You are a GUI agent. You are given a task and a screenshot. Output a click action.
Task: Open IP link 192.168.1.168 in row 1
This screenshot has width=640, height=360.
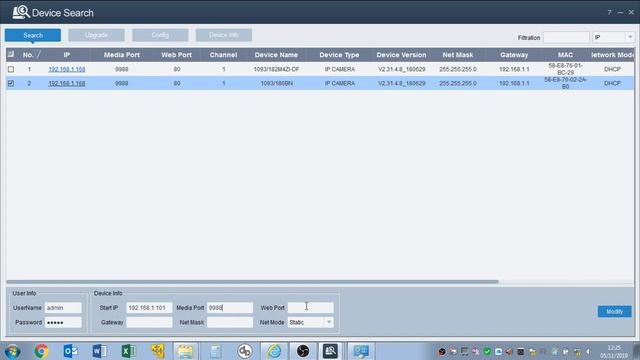point(67,69)
